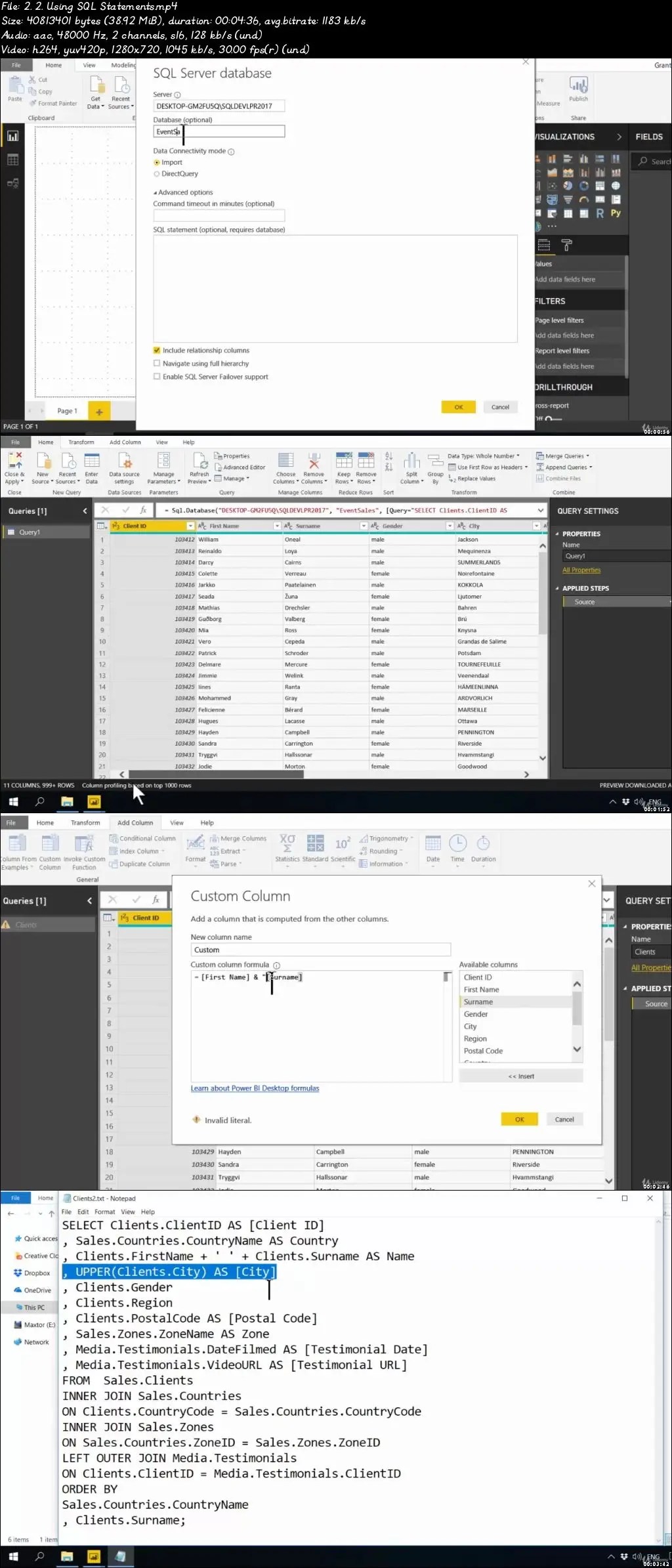Click the Server name input field
The width and height of the screenshot is (672, 1568).
219,106
